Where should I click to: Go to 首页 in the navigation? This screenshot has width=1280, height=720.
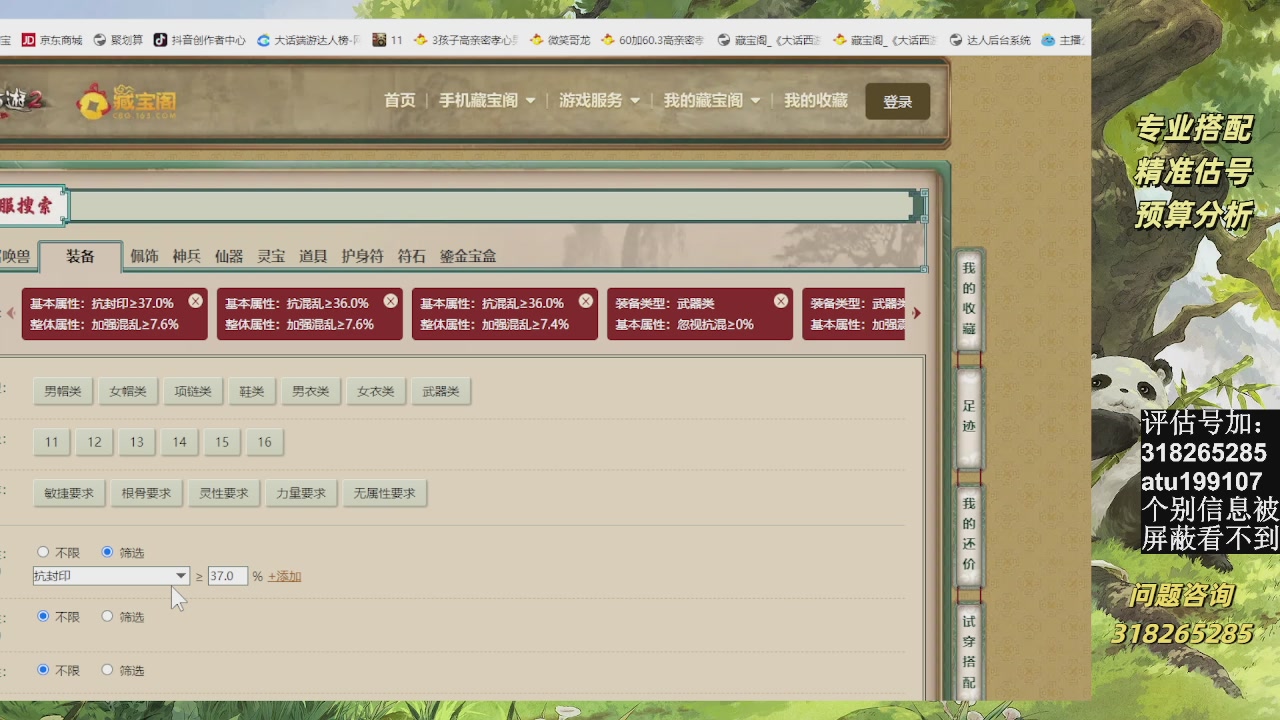click(400, 100)
